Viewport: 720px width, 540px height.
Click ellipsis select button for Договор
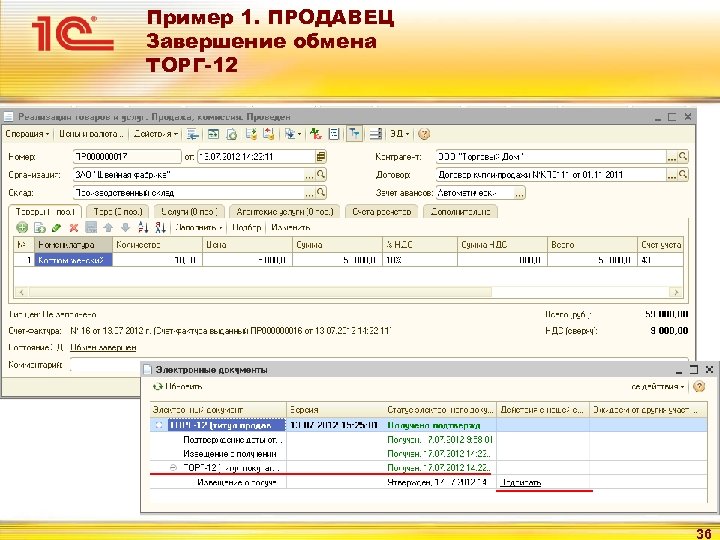click(672, 175)
